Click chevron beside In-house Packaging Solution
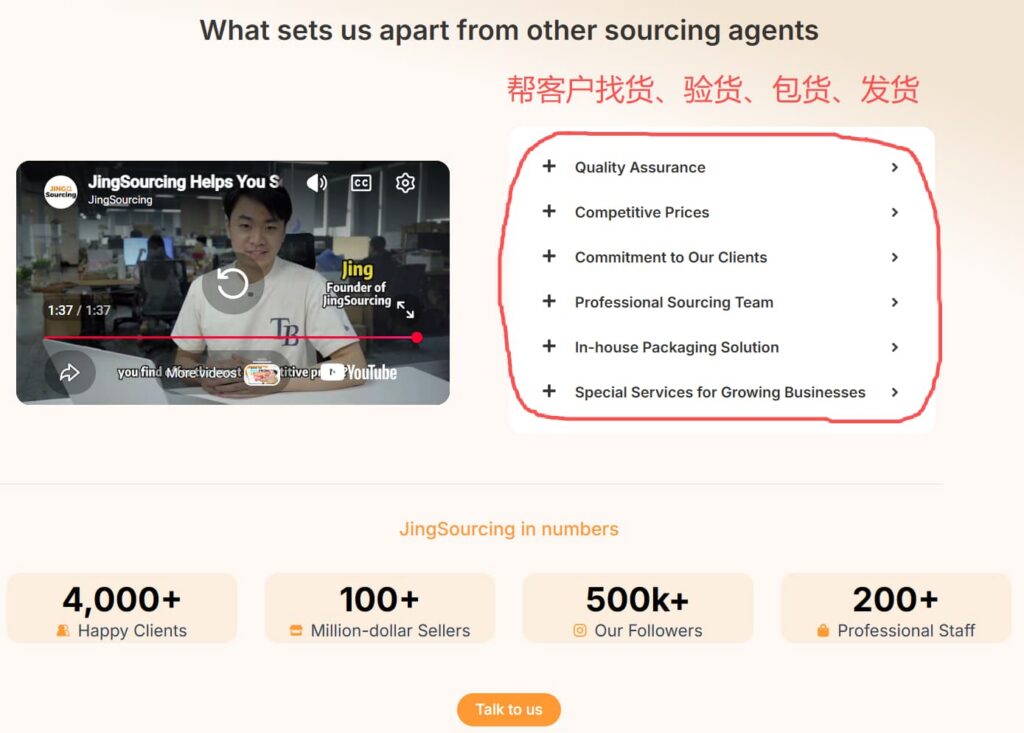 [895, 348]
